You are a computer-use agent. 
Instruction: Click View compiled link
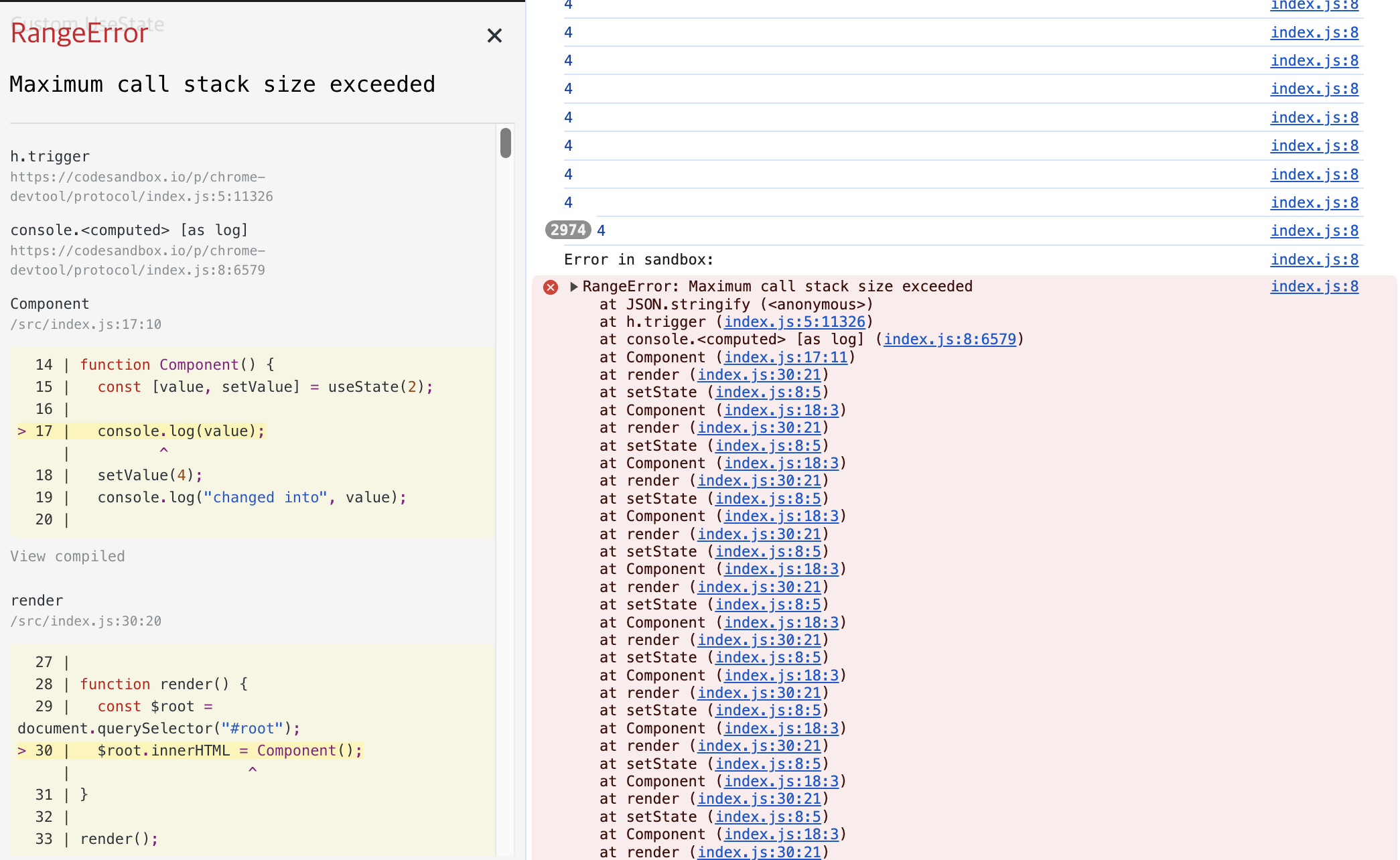68,557
